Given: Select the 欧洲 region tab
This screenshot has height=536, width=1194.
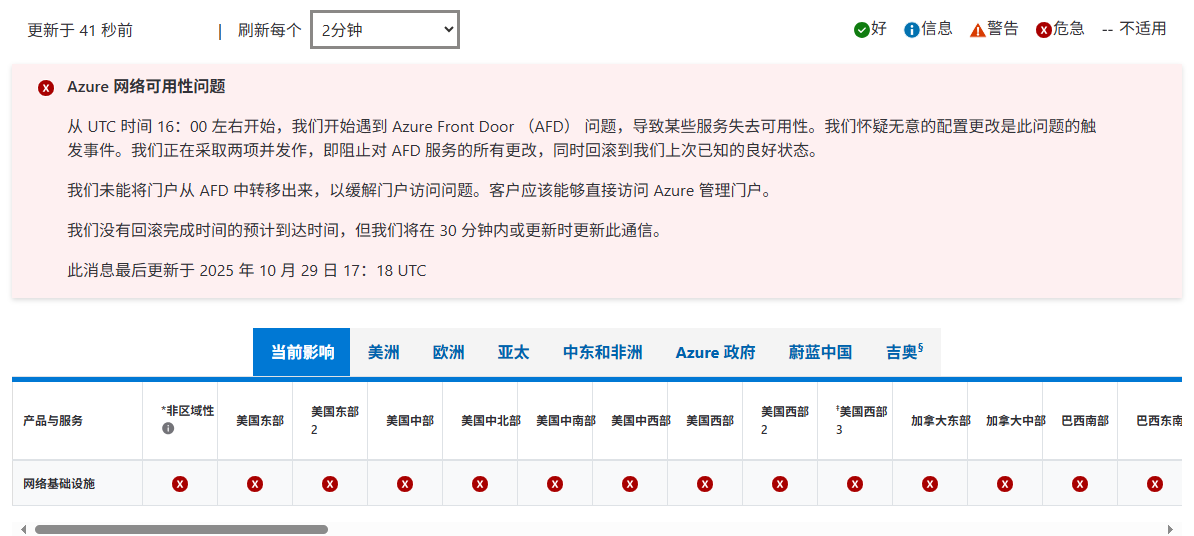Looking at the screenshot, I should [448, 352].
